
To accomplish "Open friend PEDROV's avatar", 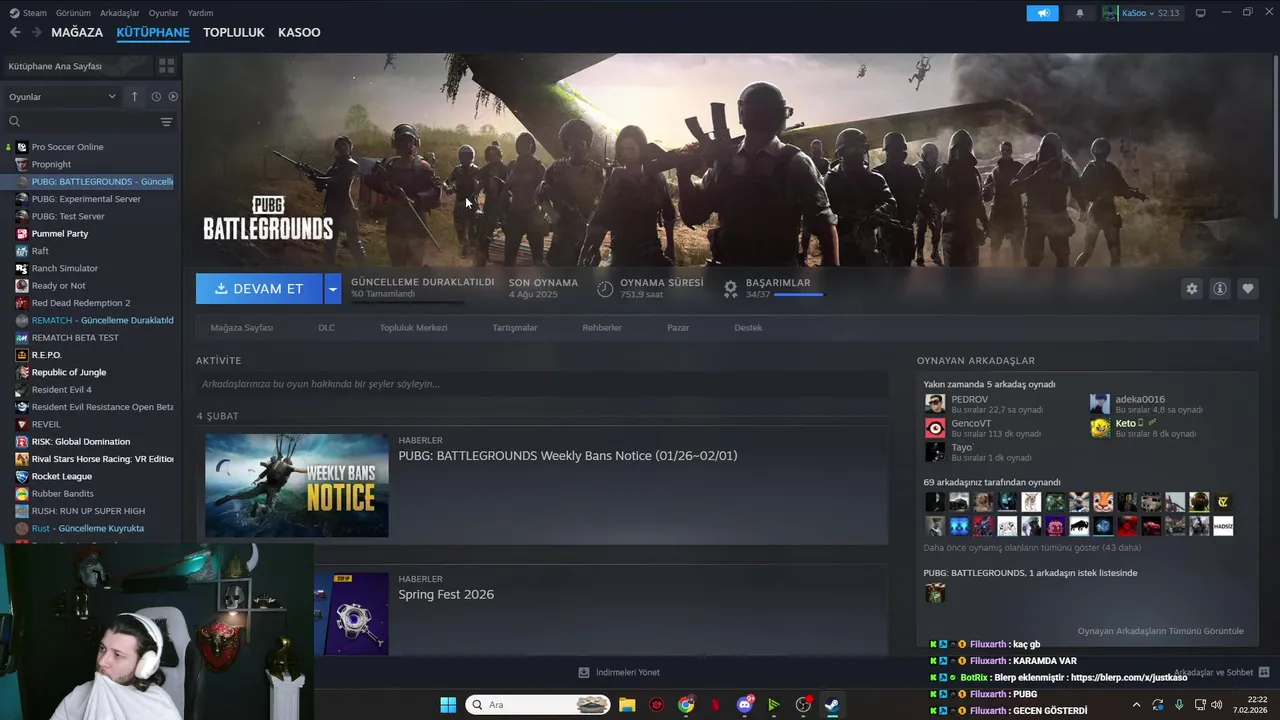I will (x=935, y=403).
